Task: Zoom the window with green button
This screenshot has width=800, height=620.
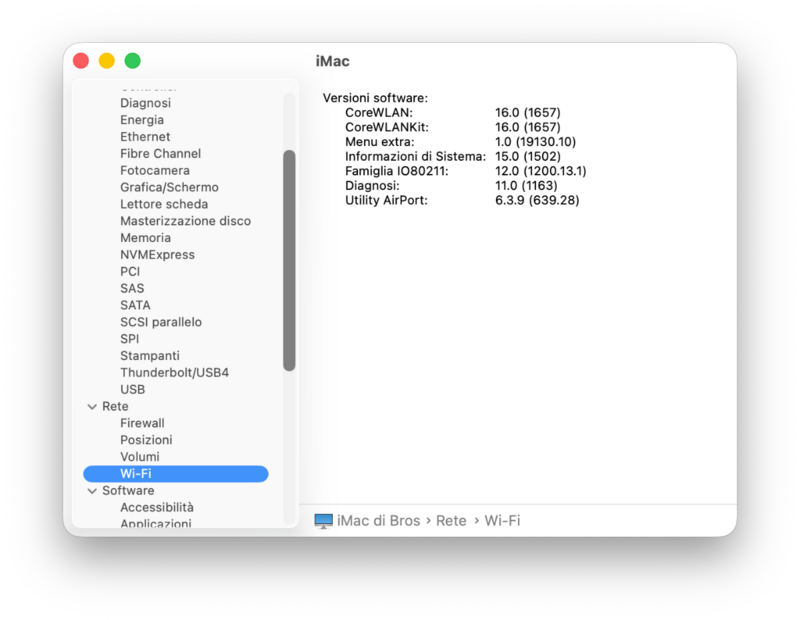Action: coord(133,61)
